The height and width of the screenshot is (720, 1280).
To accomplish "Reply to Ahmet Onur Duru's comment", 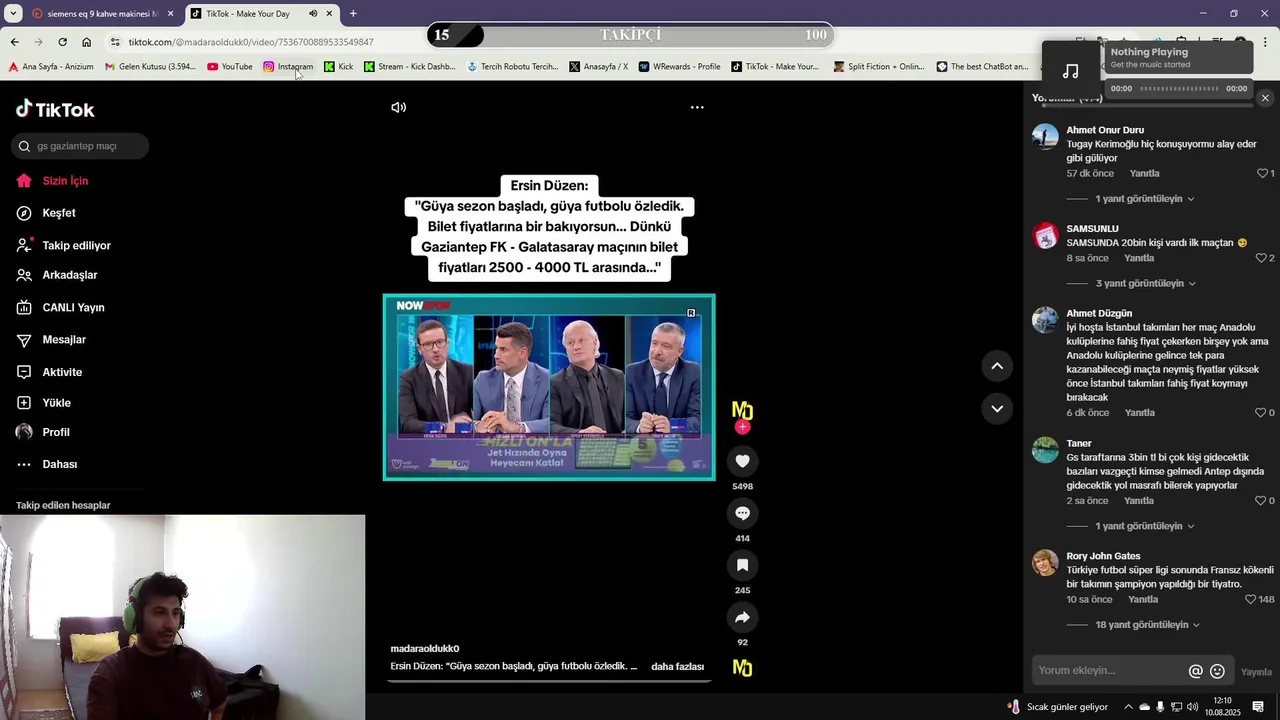I will [1144, 173].
